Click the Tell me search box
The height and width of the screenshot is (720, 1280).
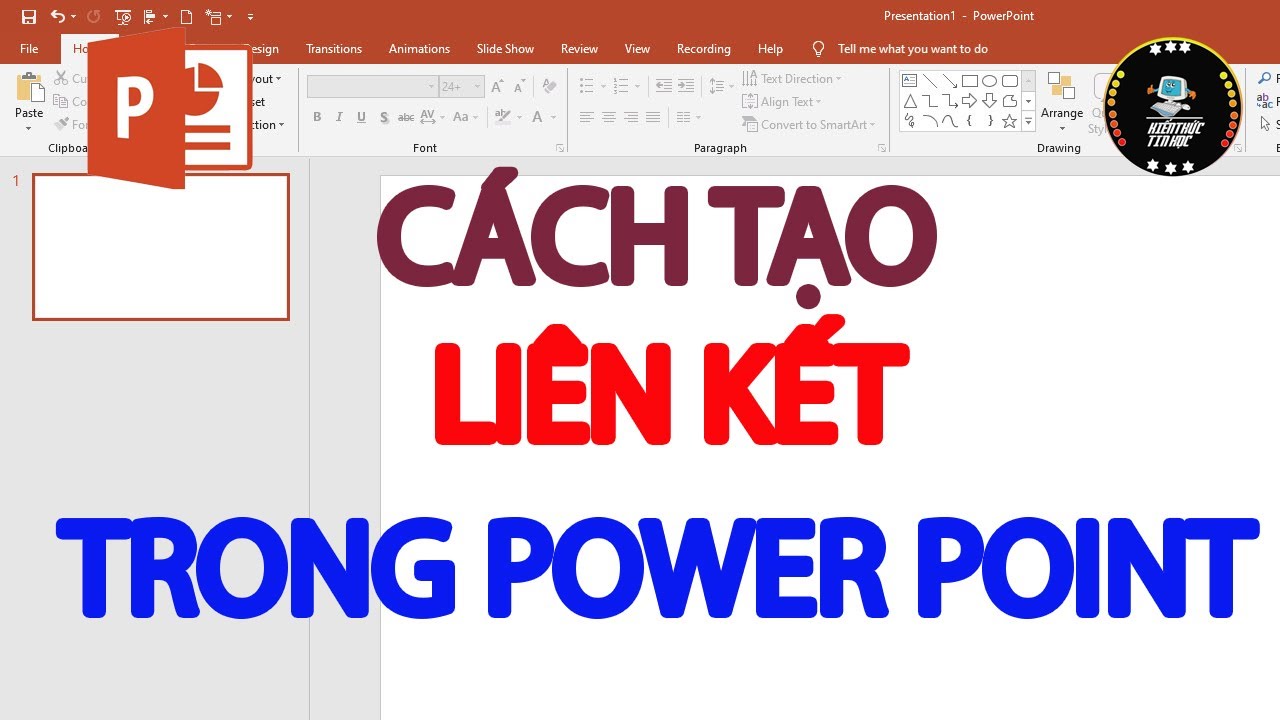912,49
